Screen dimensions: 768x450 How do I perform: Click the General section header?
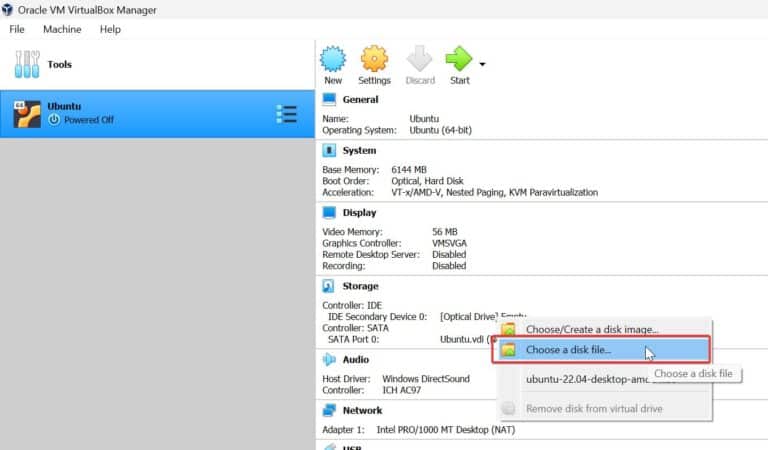click(360, 99)
